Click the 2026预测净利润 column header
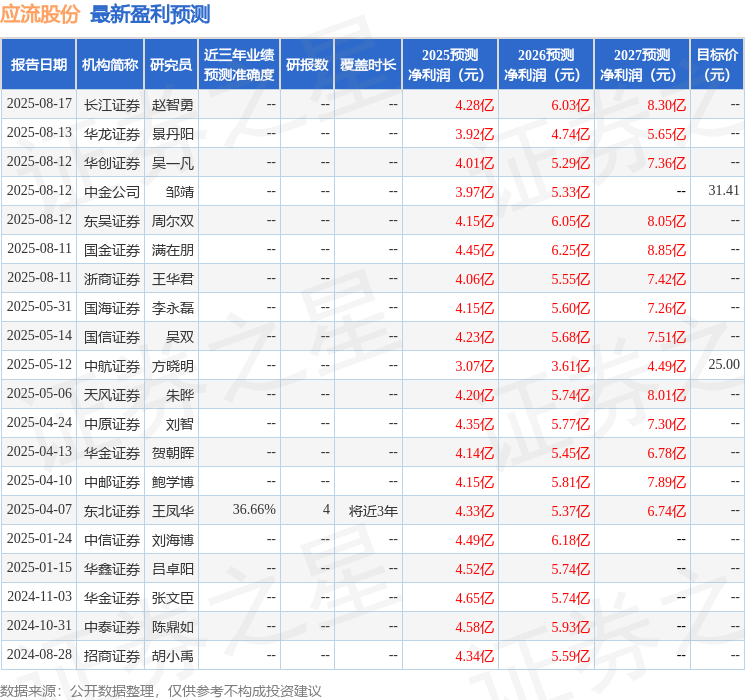The width and height of the screenshot is (745, 700). coord(546,65)
